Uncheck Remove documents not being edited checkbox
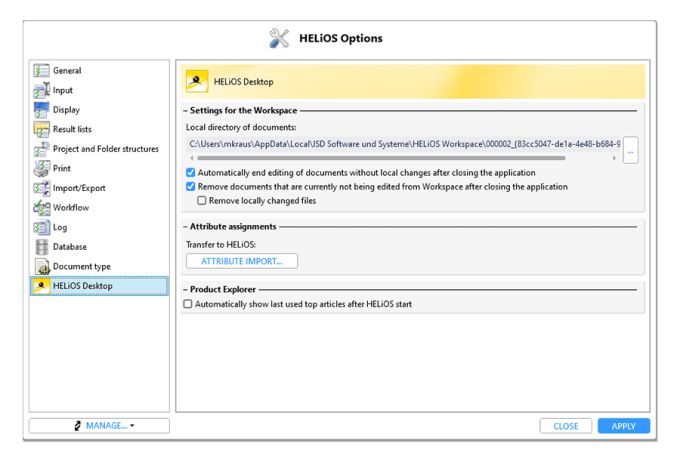Image resolution: width=680 pixels, height=453 pixels. [190, 186]
